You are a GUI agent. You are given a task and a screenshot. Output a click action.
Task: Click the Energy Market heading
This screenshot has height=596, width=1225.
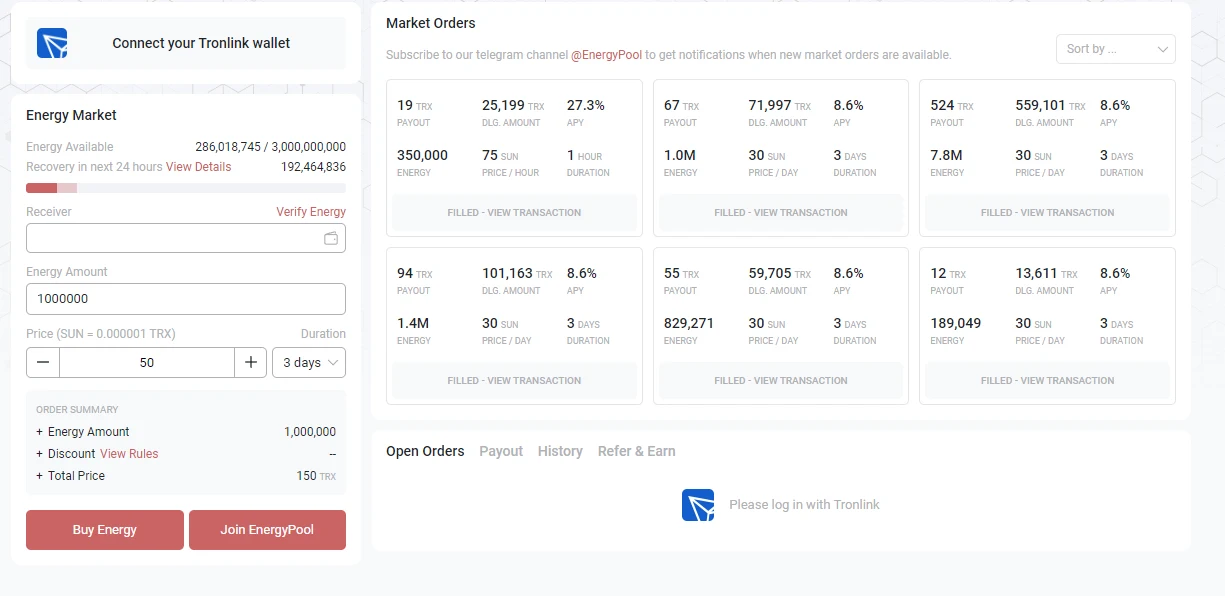tap(71, 115)
